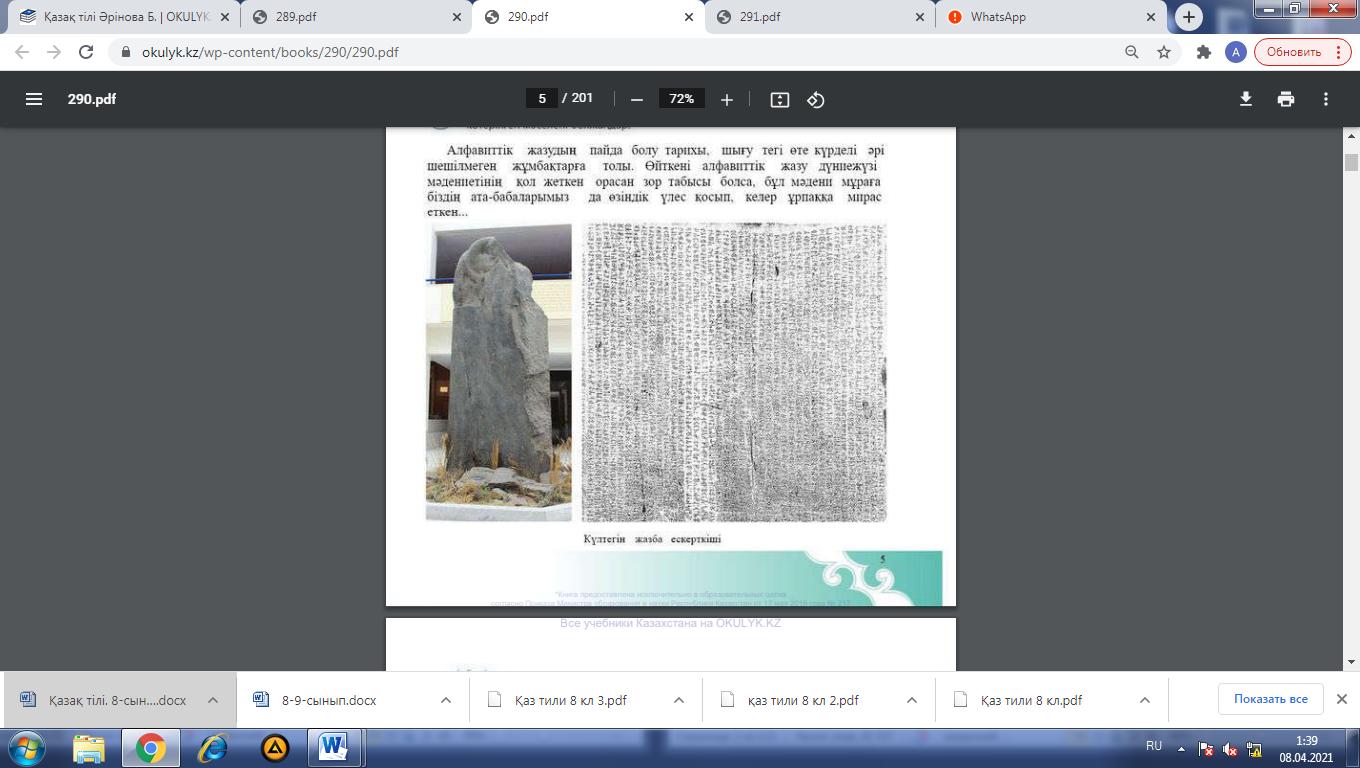Click the PDF page number field
The width and height of the screenshot is (1360, 768).
click(x=541, y=98)
